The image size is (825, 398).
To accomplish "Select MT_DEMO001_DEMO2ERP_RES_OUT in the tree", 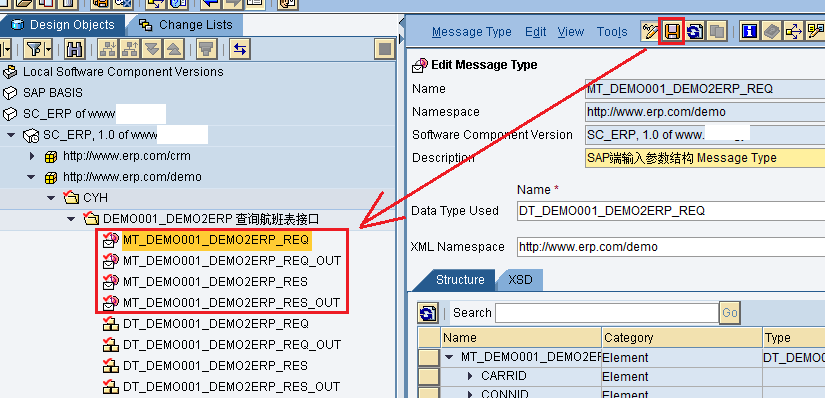I will click(x=231, y=303).
